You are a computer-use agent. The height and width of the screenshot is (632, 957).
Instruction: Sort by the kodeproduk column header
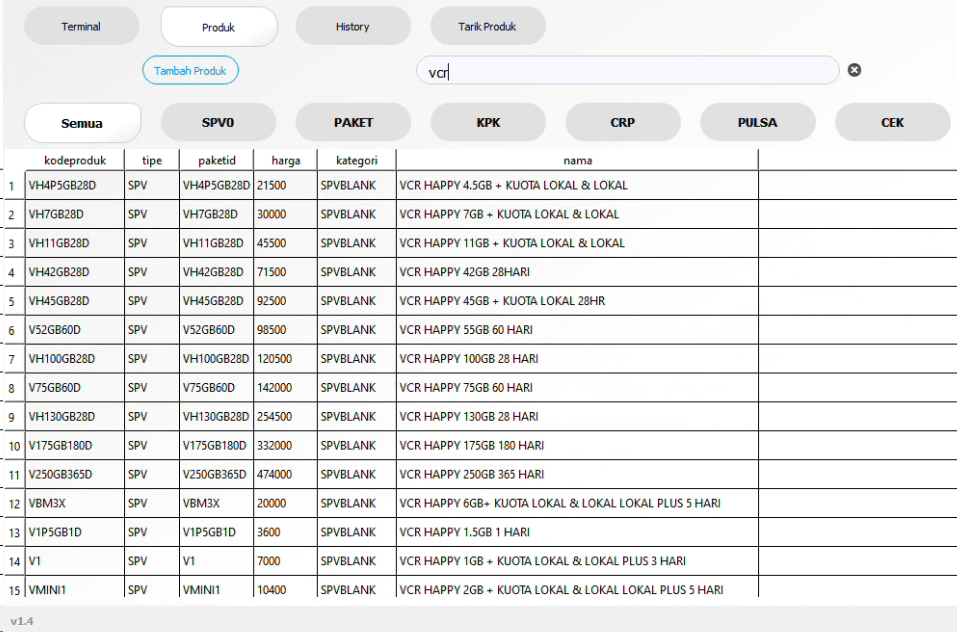click(x=76, y=159)
